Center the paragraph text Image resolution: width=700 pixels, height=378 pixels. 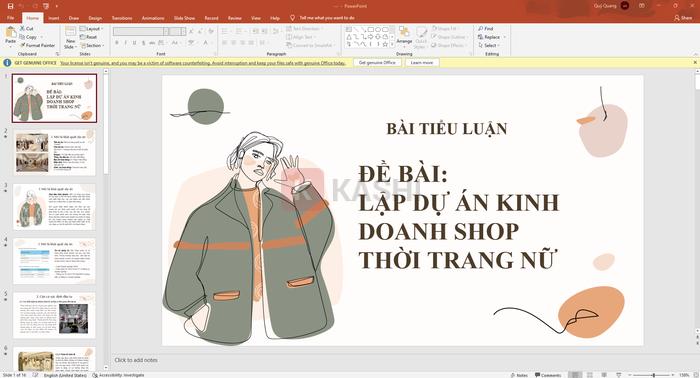233,43
